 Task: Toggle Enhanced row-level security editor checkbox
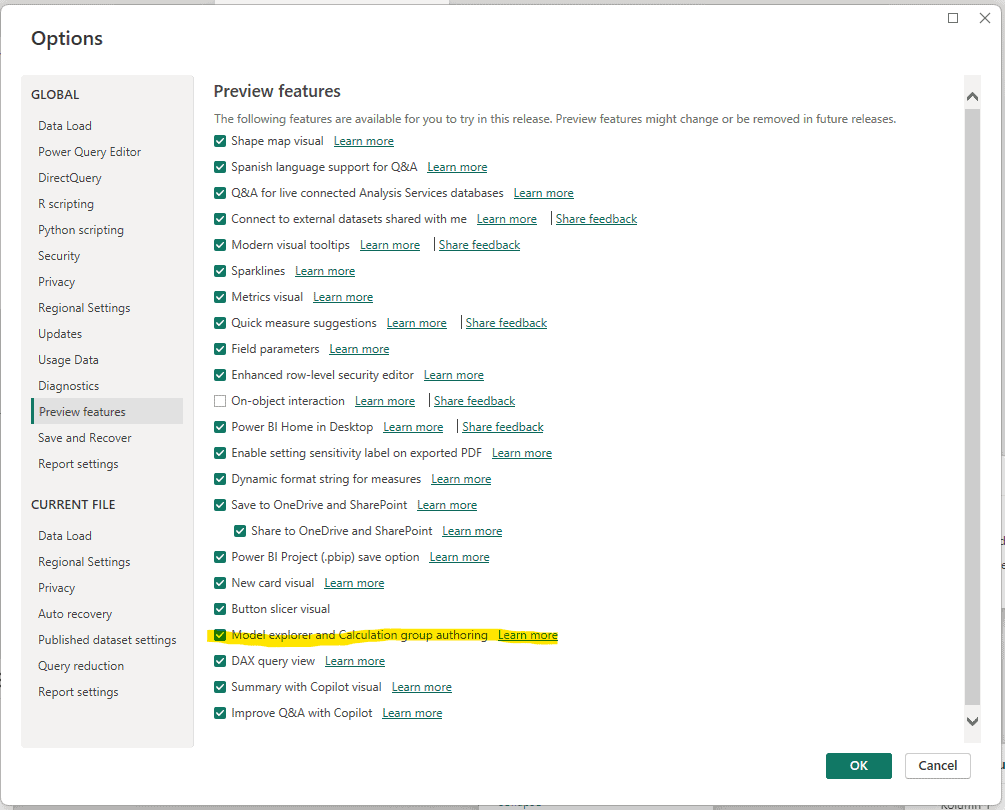pyautogui.click(x=220, y=375)
